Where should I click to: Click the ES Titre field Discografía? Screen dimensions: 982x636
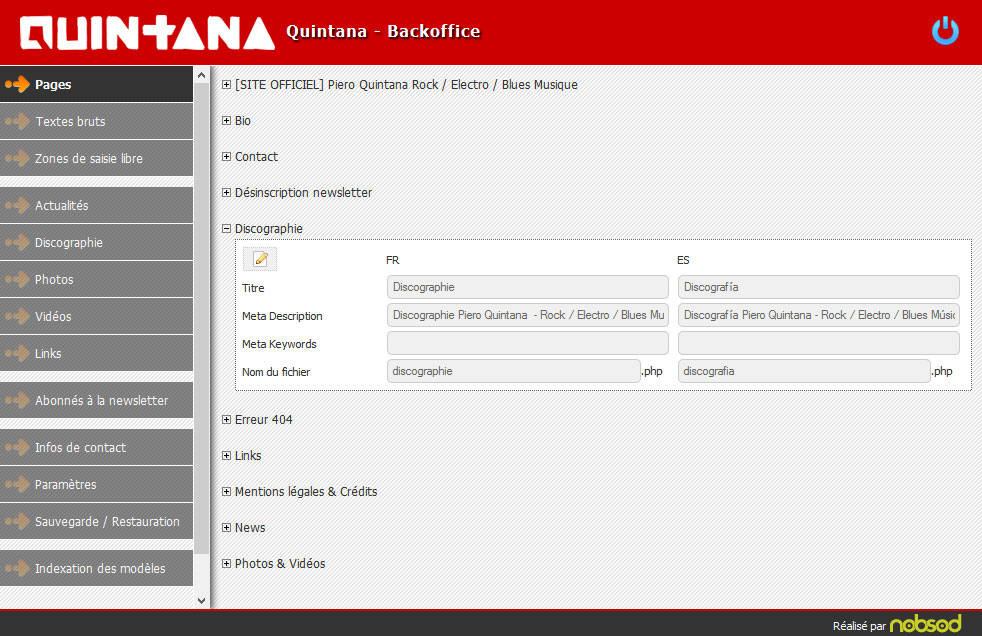(x=819, y=287)
